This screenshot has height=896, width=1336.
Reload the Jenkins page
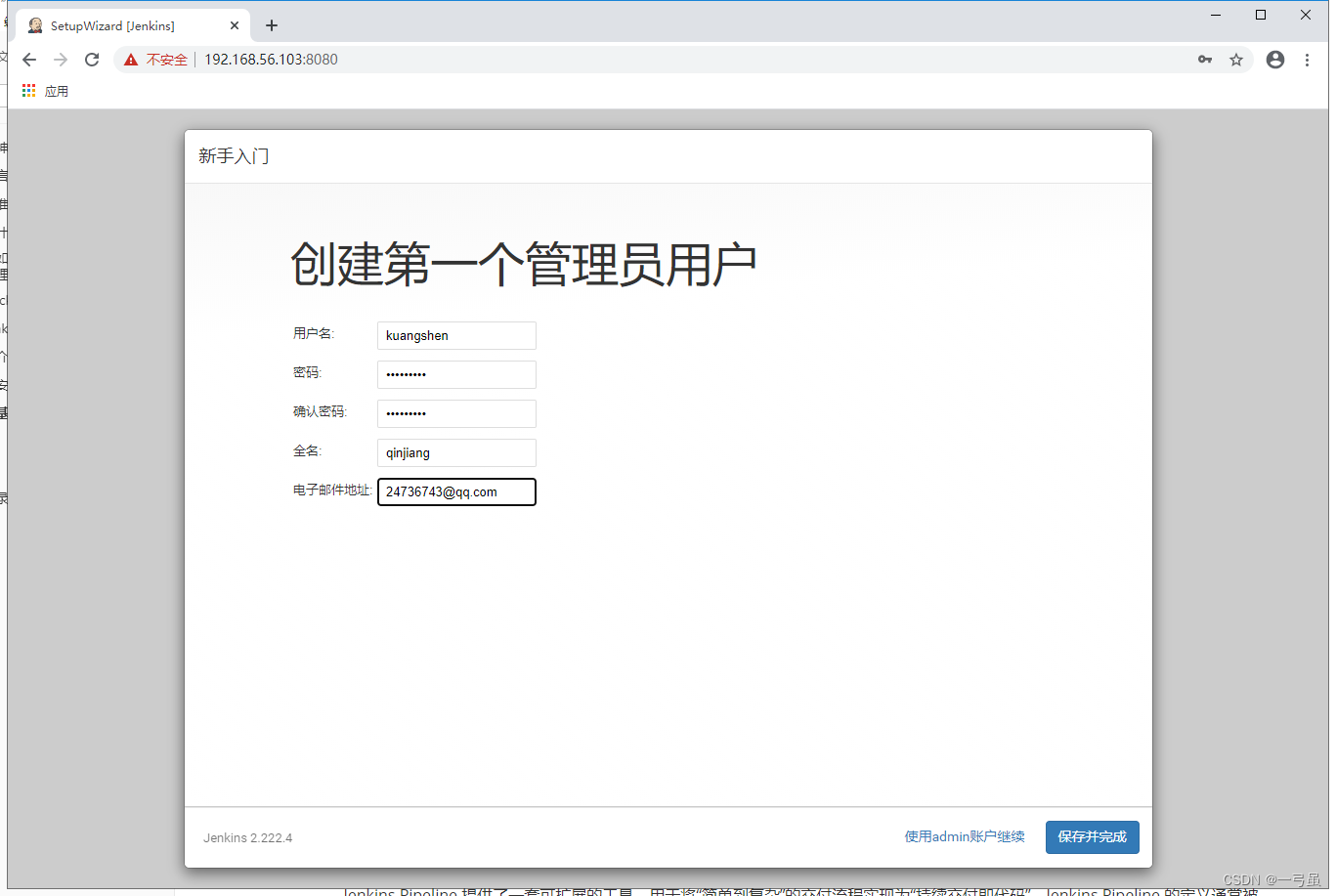[x=92, y=60]
